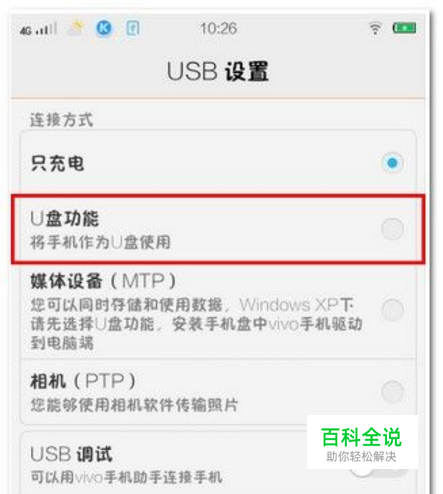Tap the weather notification icon
The image size is (443, 494).
click(x=76, y=28)
